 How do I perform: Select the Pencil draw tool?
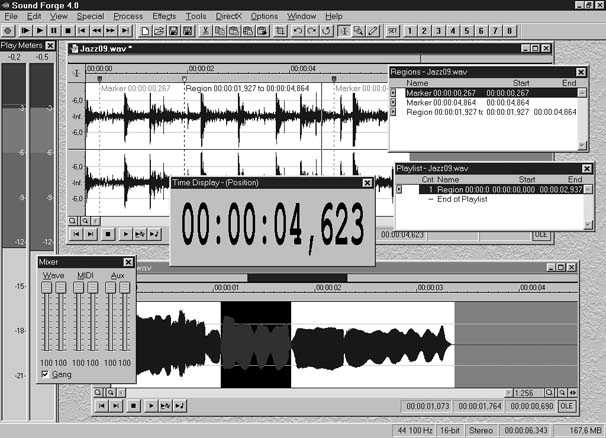(373, 31)
